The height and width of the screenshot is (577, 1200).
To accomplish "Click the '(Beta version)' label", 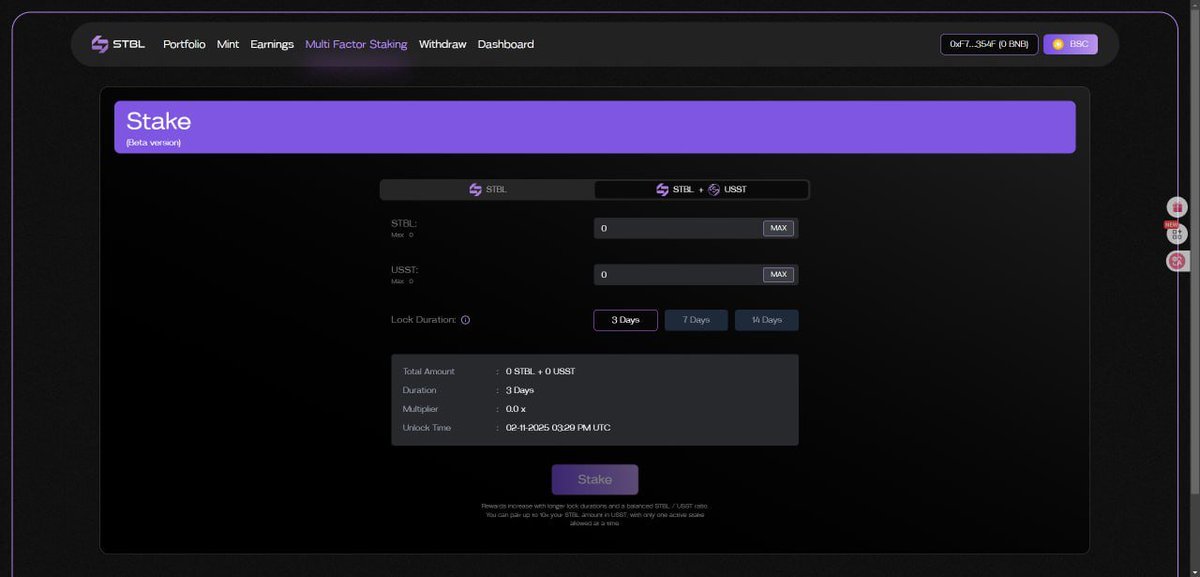I will (153, 143).
